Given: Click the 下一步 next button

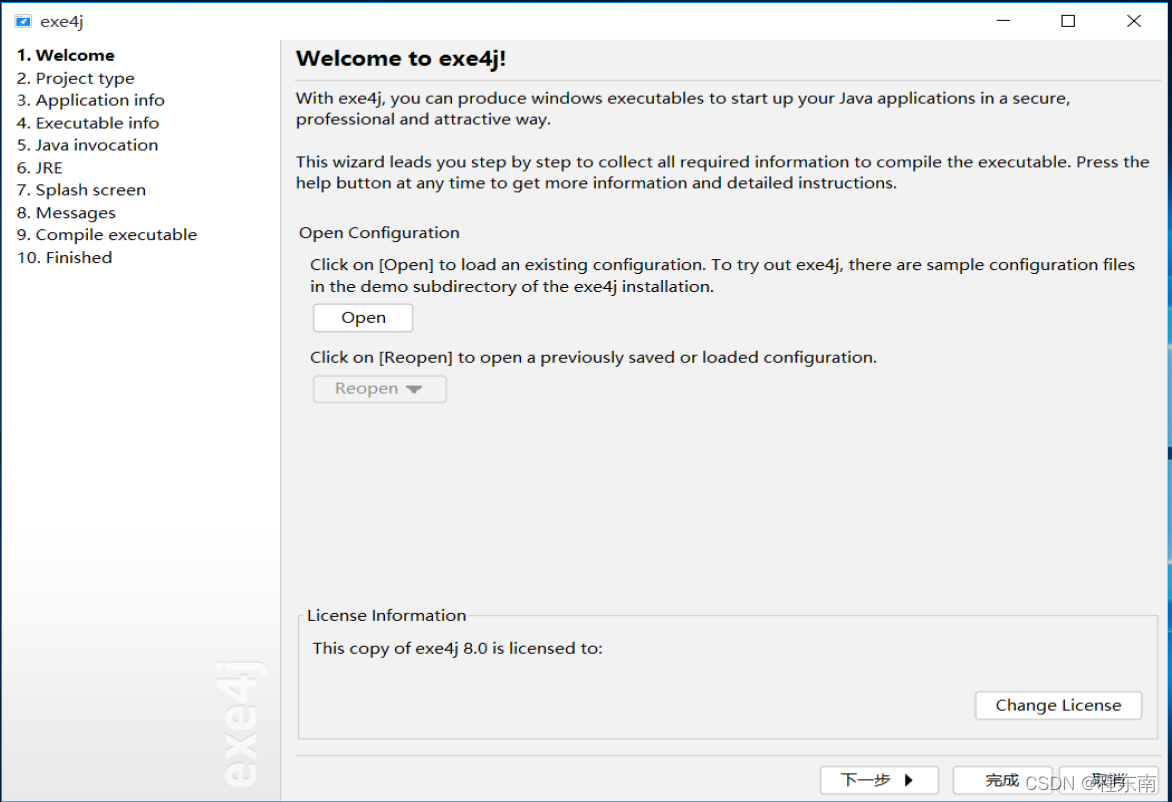Looking at the screenshot, I should coord(879,780).
